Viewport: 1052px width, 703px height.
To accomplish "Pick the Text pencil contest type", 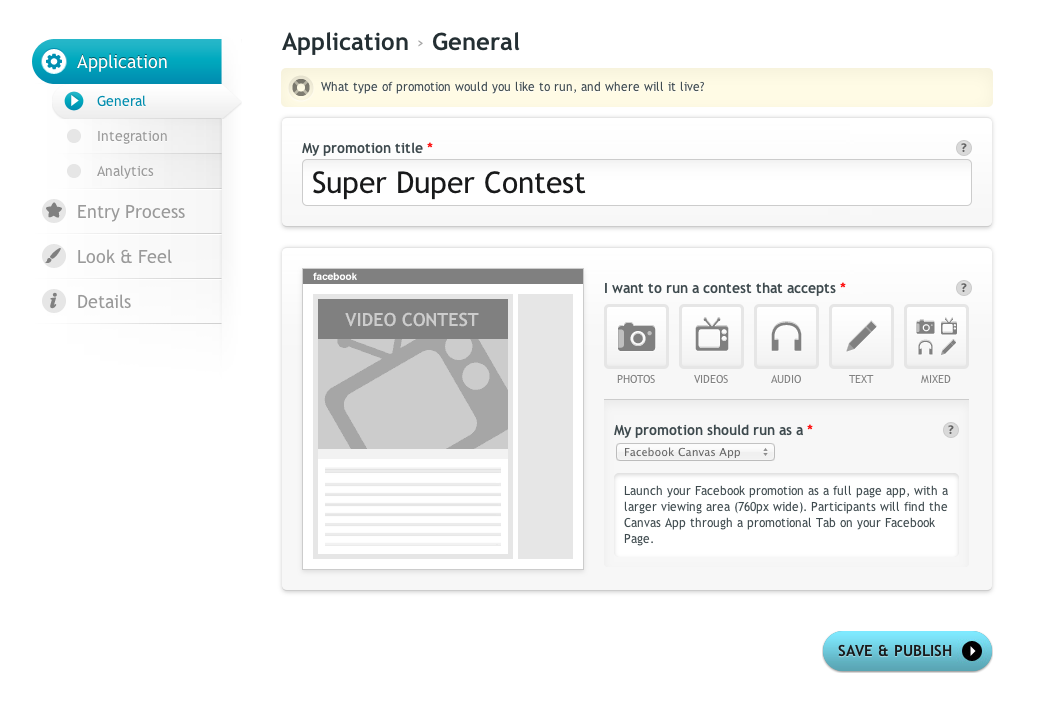I will [861, 337].
